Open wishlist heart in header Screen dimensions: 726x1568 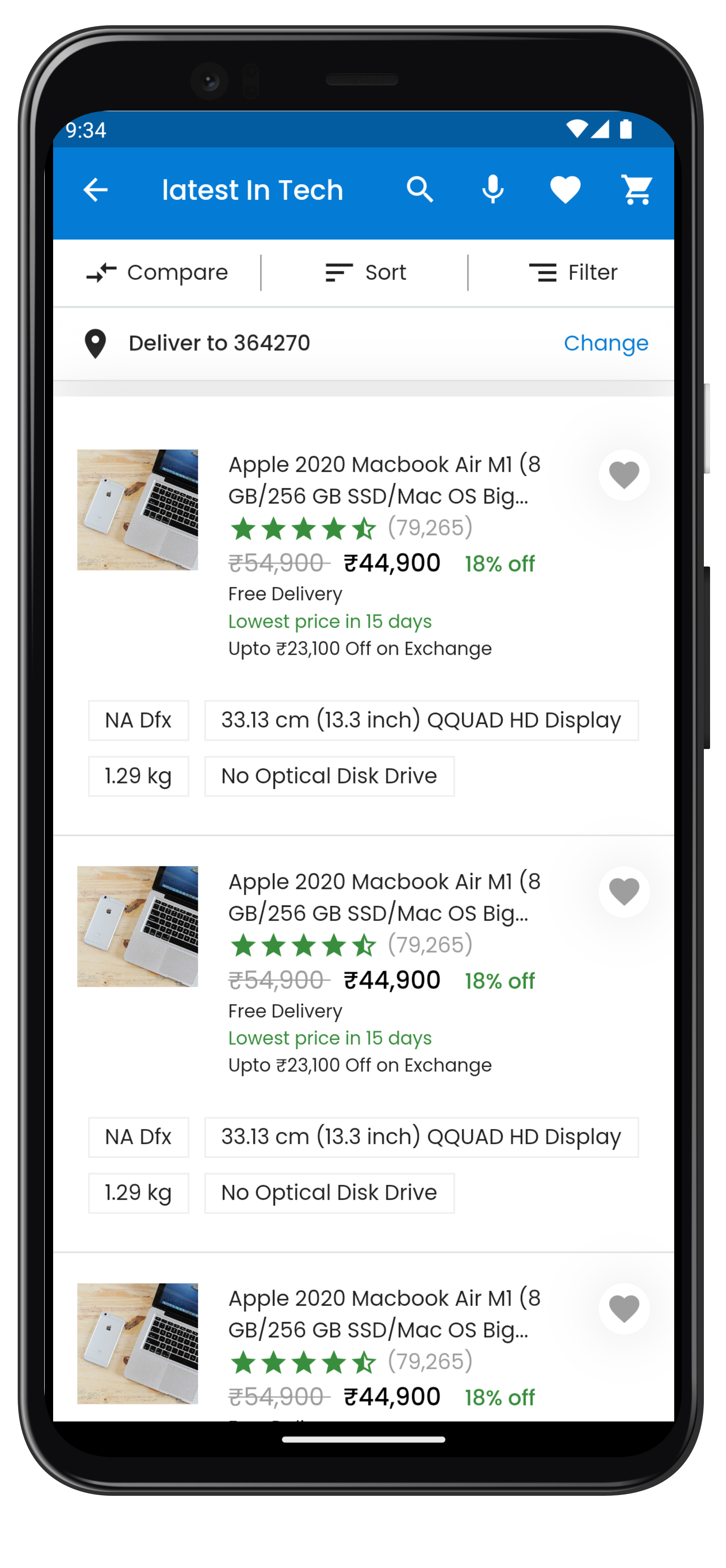[x=565, y=190]
